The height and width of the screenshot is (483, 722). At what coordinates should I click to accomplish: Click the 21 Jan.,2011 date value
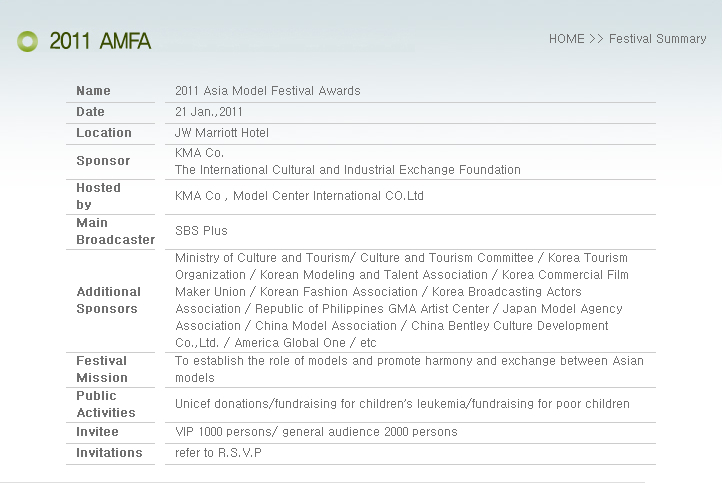coord(209,112)
